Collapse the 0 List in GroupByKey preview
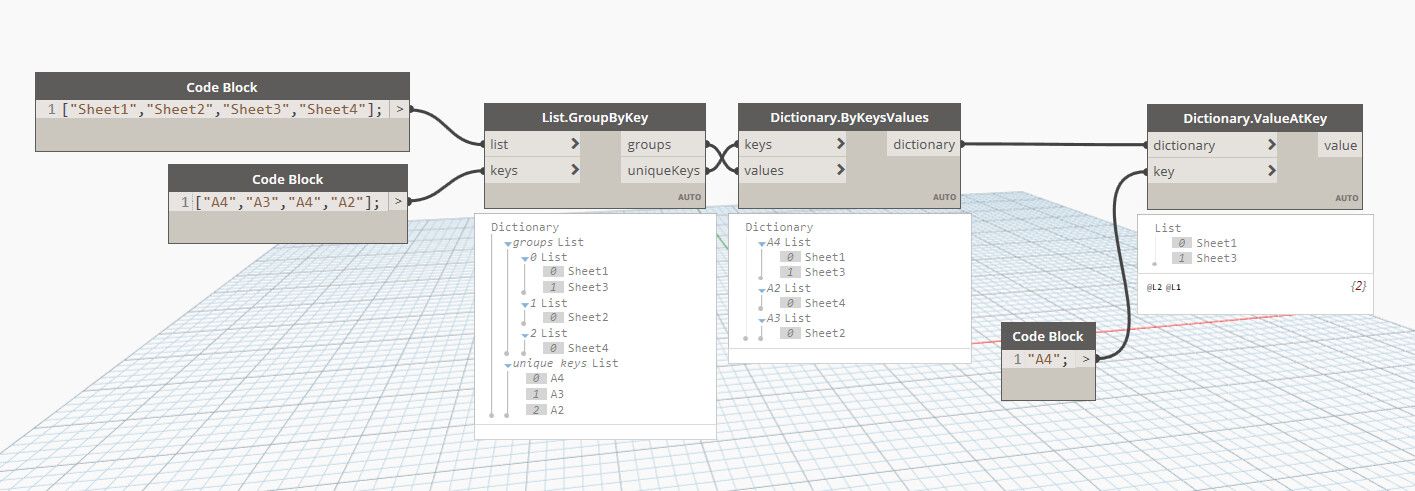The width and height of the screenshot is (1415, 491). pyautogui.click(x=524, y=258)
